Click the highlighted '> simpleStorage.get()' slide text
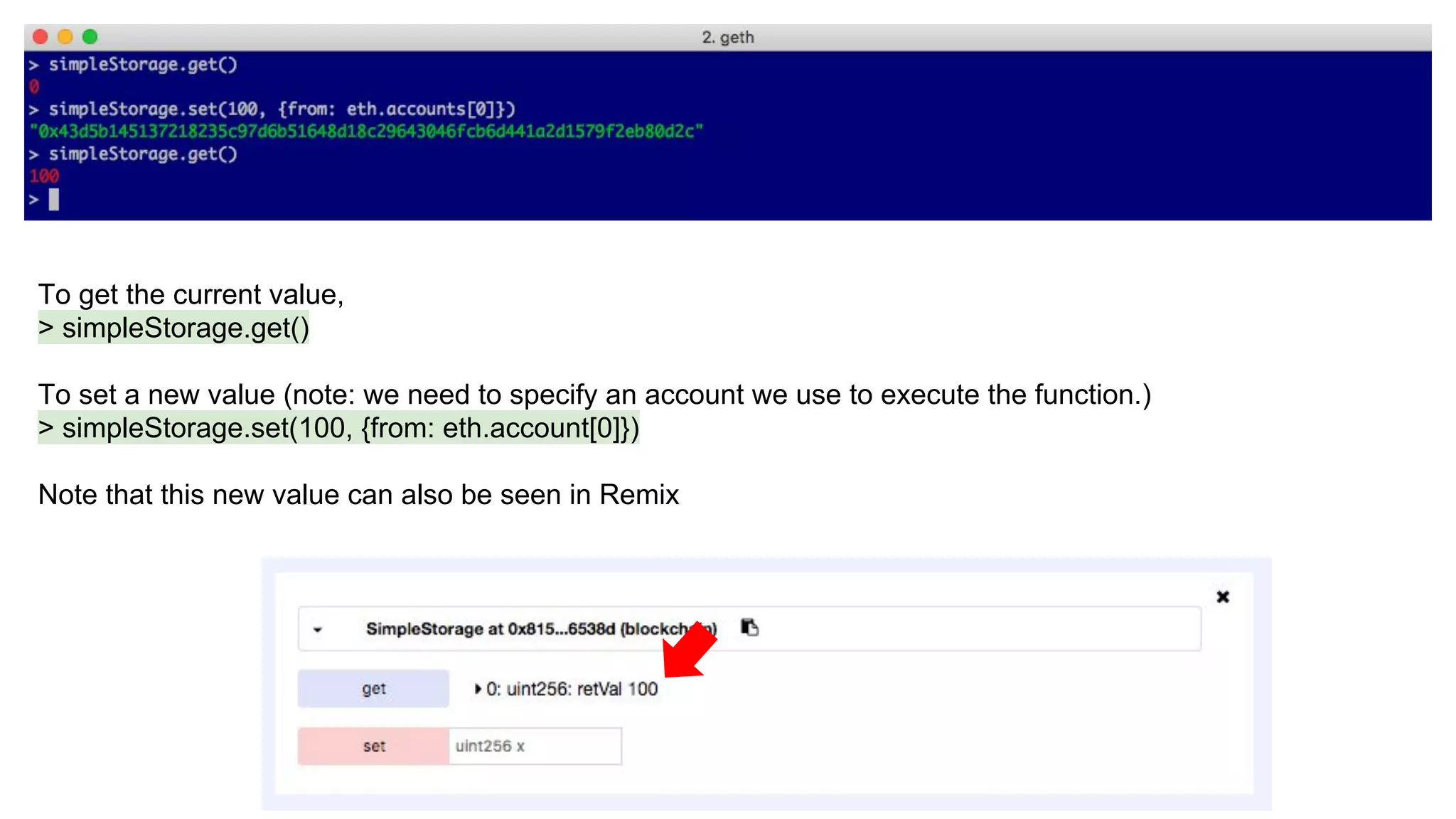 (173, 328)
